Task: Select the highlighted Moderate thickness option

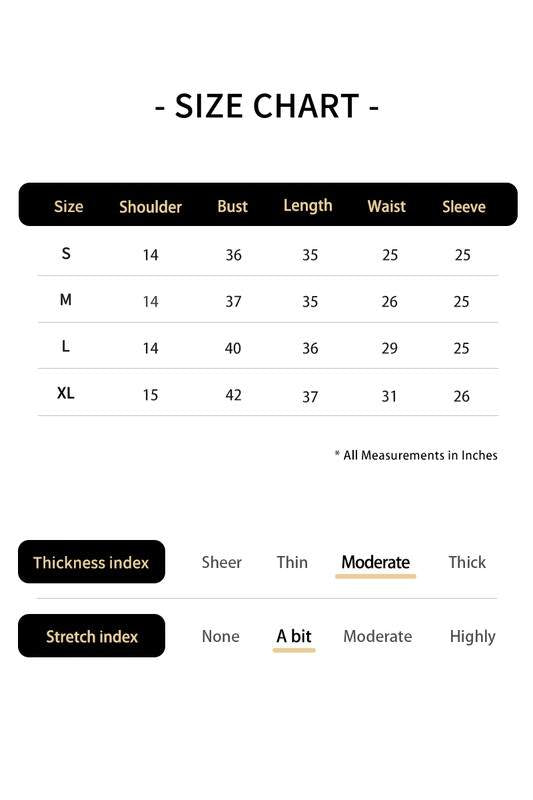Action: point(375,562)
